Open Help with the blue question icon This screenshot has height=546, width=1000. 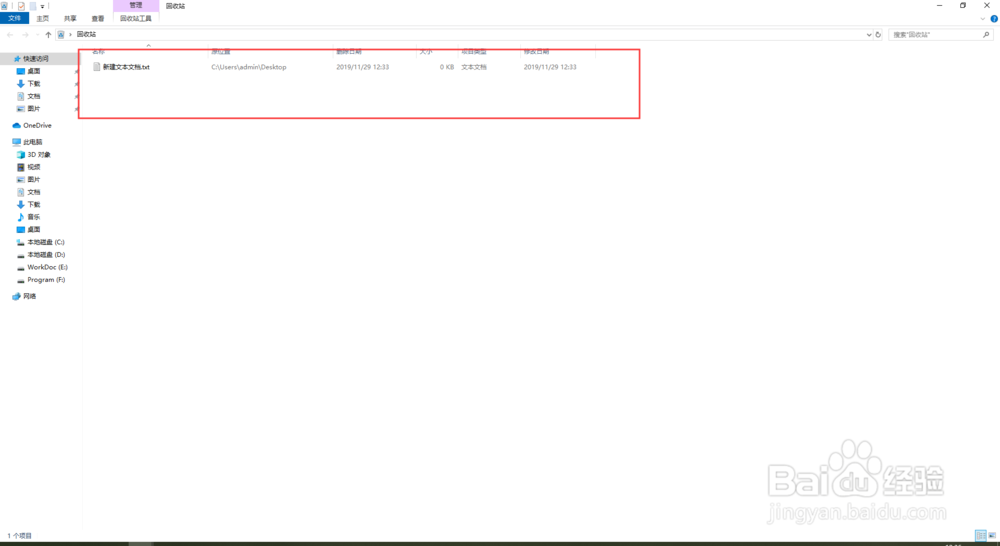tap(994, 18)
